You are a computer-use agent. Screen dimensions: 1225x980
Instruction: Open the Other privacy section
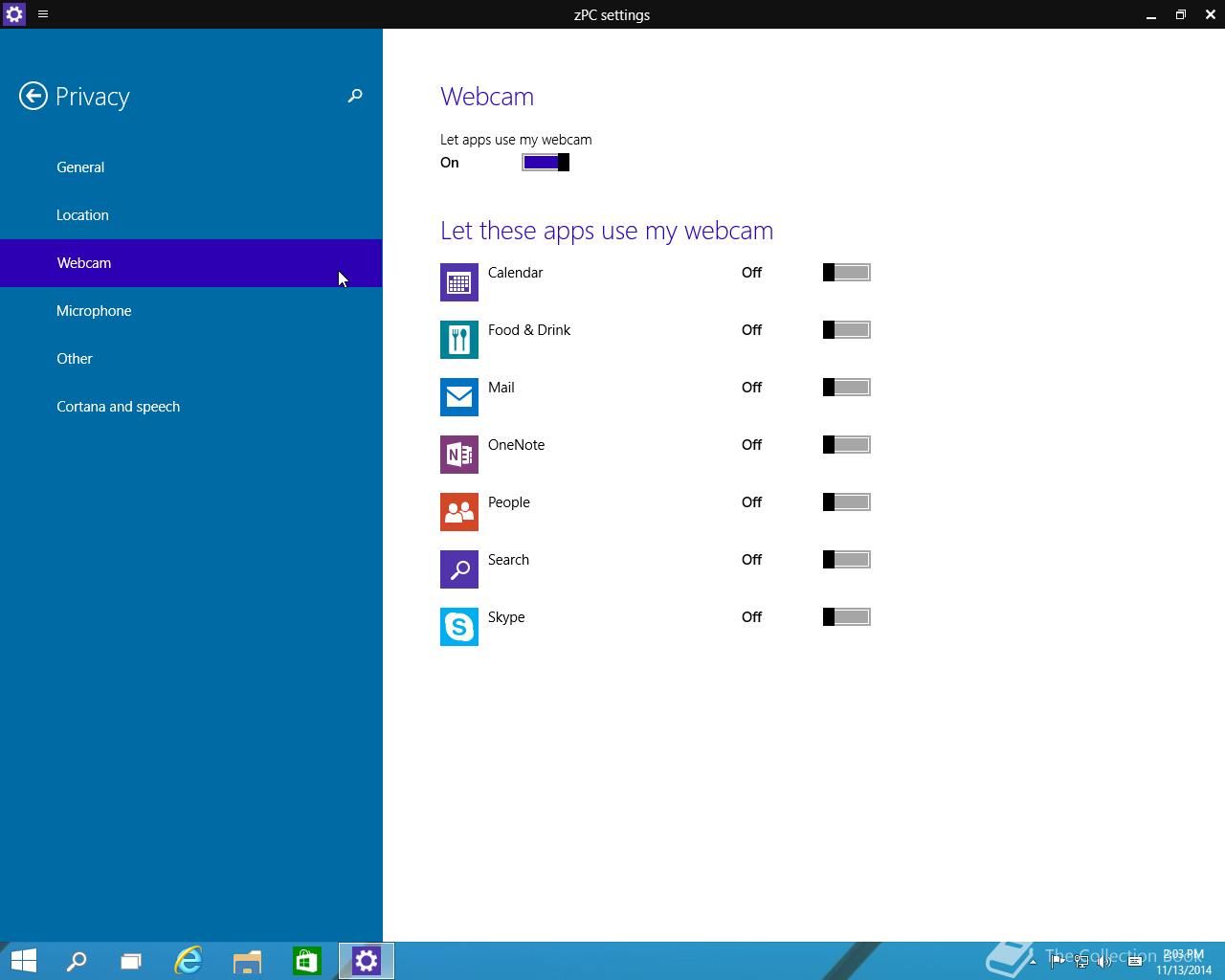(x=191, y=359)
